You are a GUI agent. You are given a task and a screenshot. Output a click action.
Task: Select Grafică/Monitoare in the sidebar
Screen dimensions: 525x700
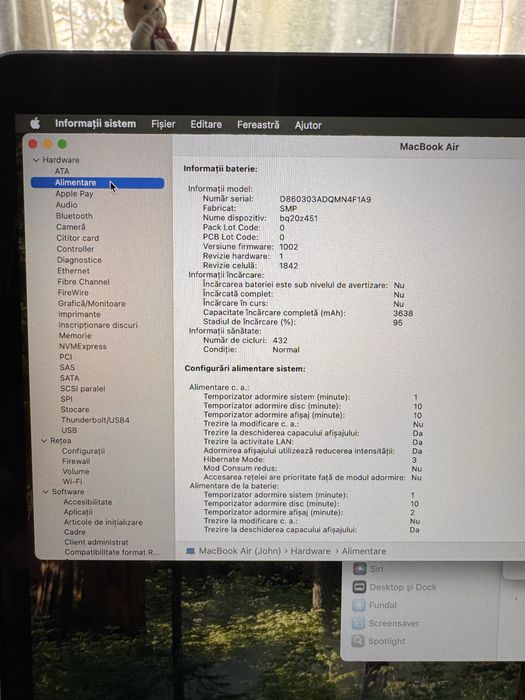coord(92,303)
